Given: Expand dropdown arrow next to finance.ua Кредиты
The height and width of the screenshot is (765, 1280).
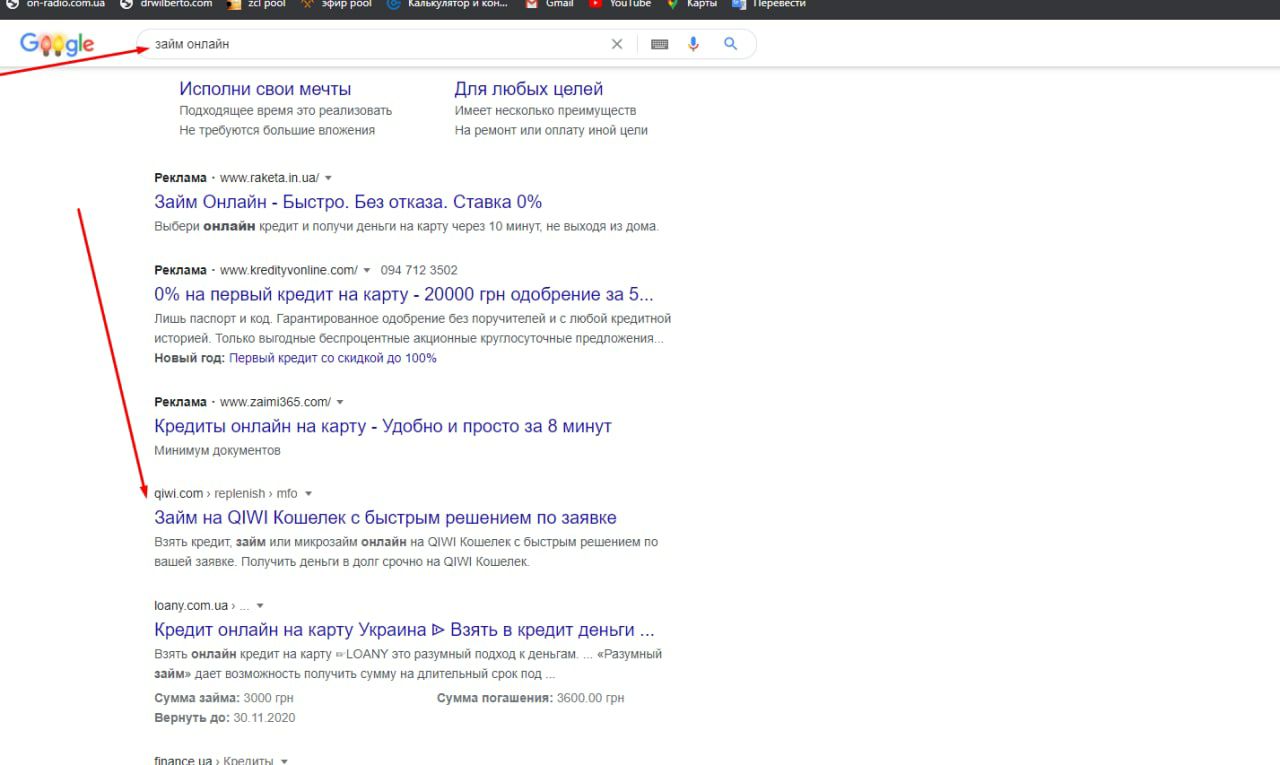Looking at the screenshot, I should 284,761.
